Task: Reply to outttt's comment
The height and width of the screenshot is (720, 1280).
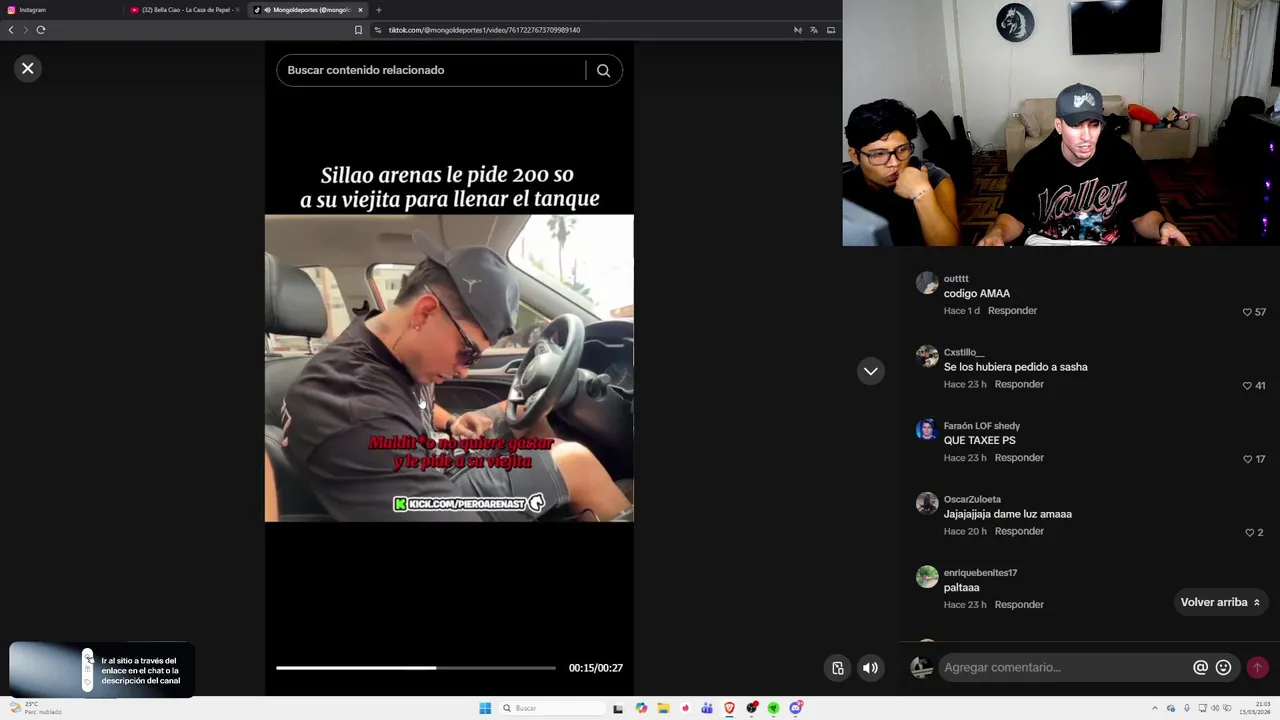Action: pos(1012,311)
